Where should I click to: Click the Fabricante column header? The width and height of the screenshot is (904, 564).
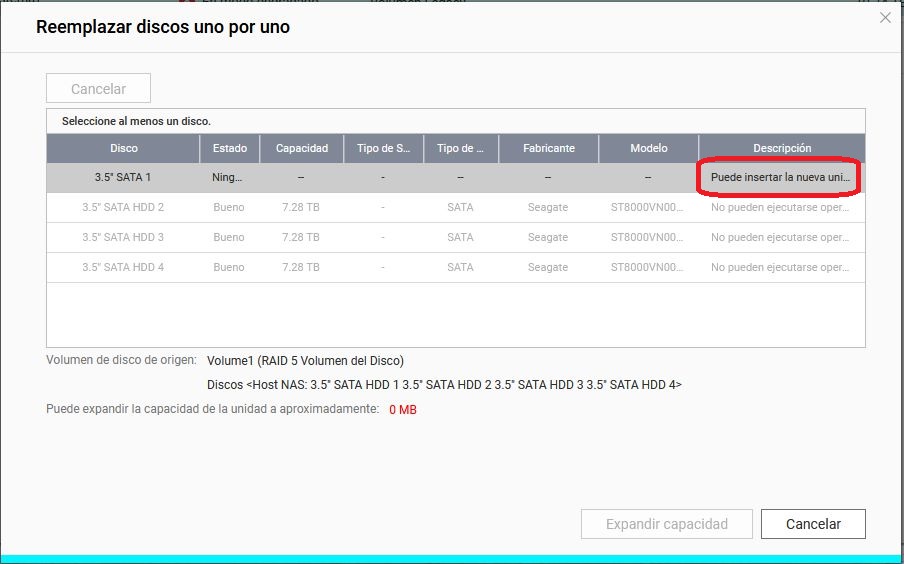(548, 148)
